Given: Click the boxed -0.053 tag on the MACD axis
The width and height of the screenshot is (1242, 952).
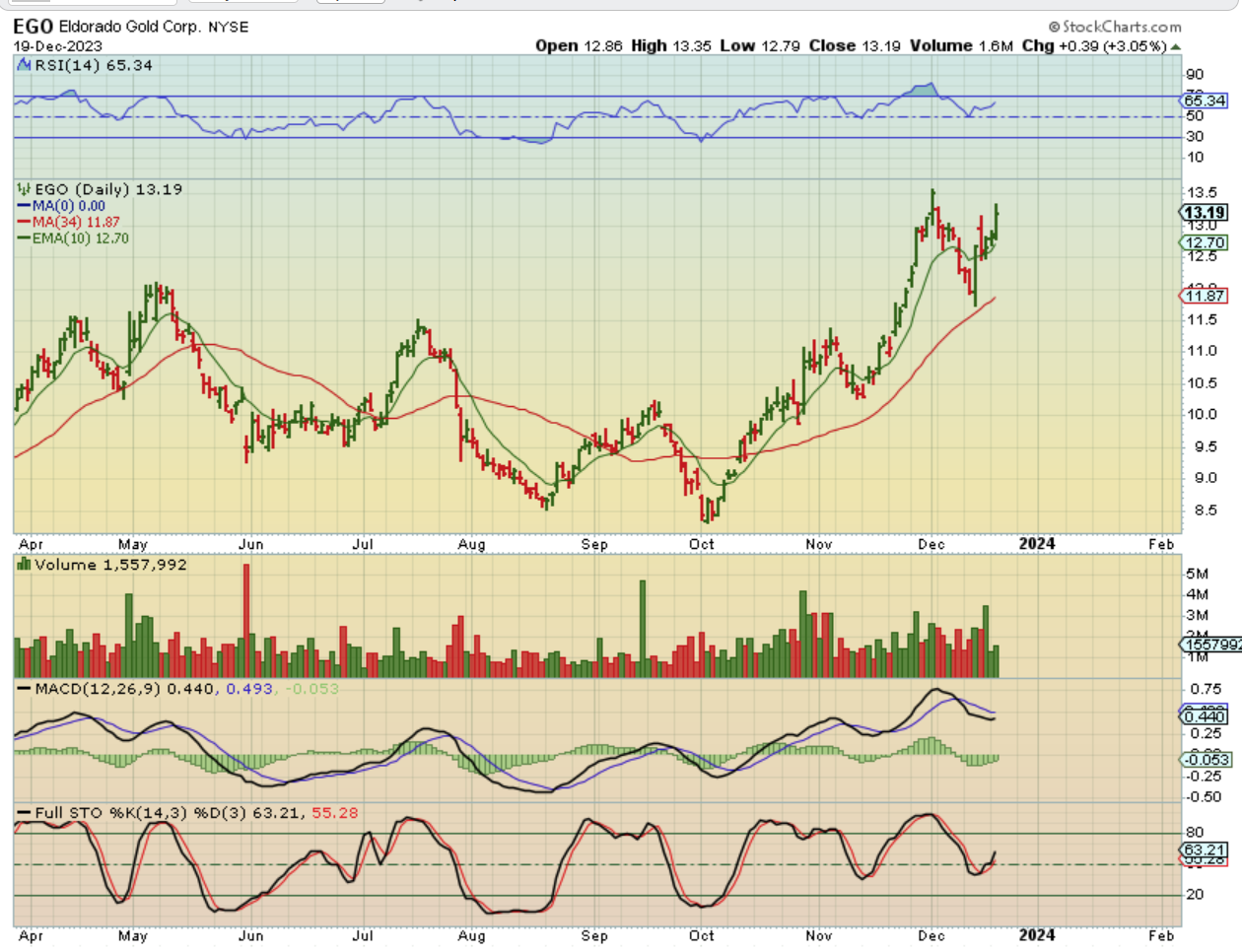Looking at the screenshot, I should (1207, 759).
